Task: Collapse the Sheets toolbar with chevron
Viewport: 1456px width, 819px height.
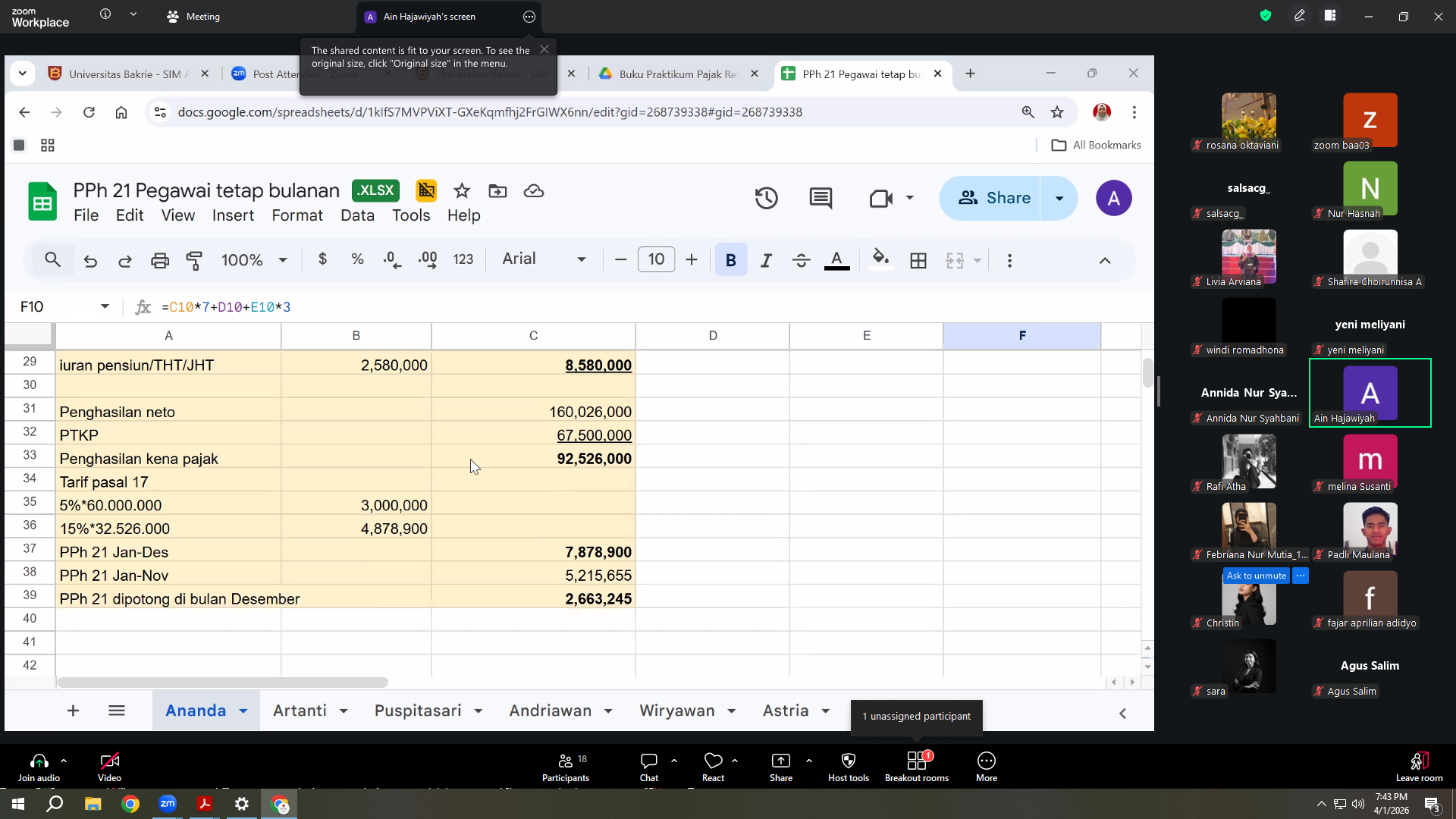Action: click(1105, 260)
